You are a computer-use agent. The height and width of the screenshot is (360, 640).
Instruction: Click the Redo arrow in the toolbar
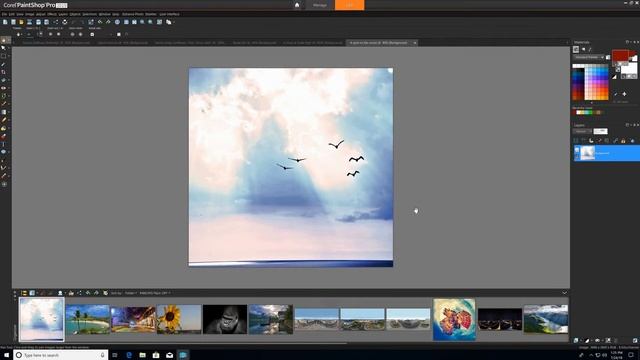108,22
